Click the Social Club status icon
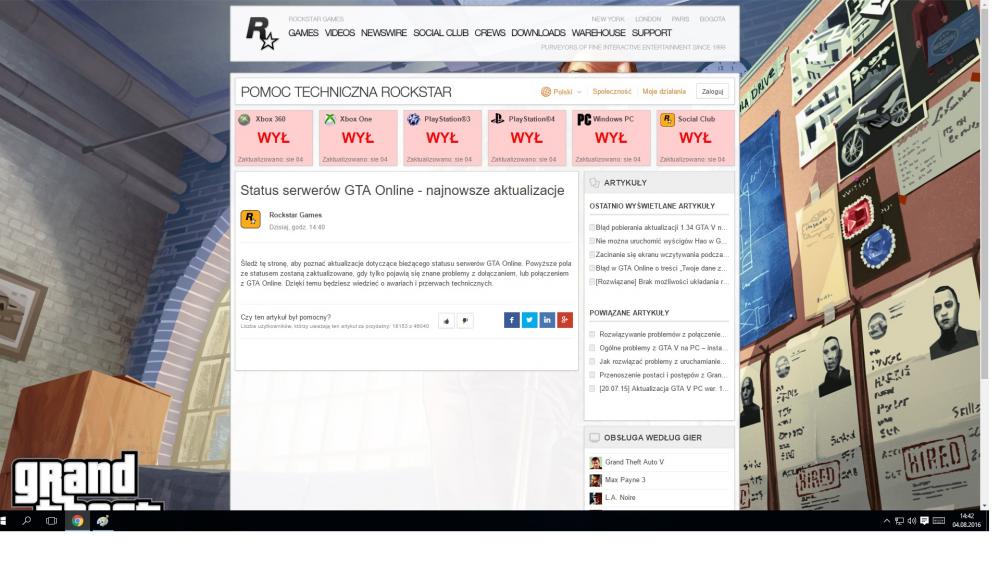The width and height of the screenshot is (1000, 563). tap(667, 119)
